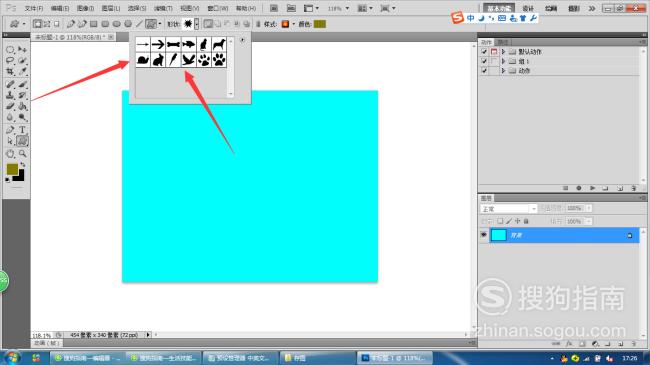The image size is (650, 365).
Task: Open the layer style picker dropdown
Action: (294, 24)
